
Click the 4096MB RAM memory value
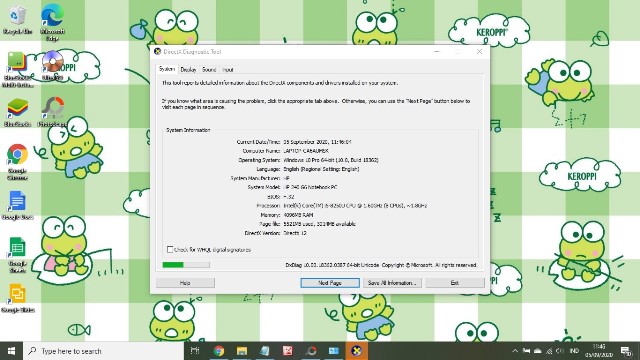click(298, 215)
